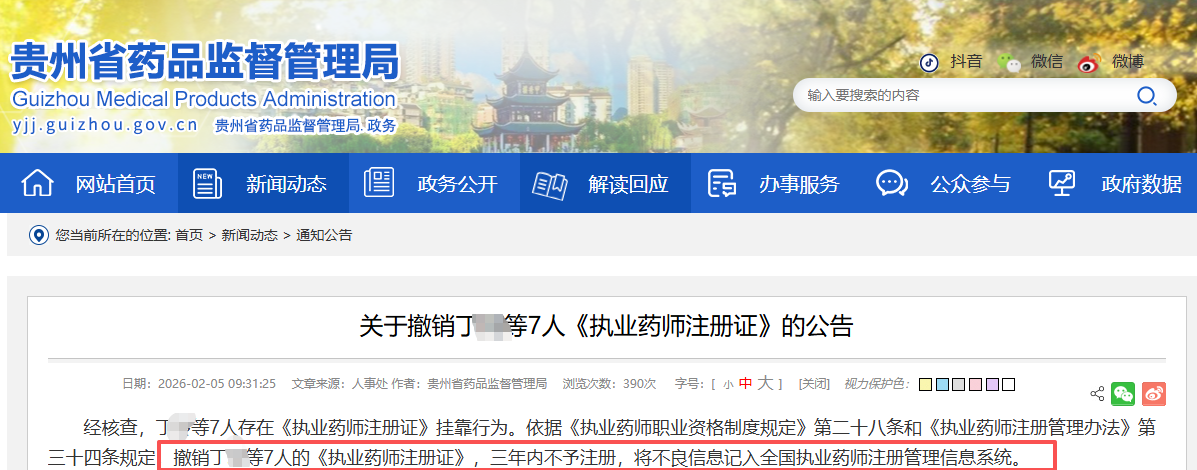1197x470 pixels.
Task: Set font size to 小
Action: click(728, 385)
